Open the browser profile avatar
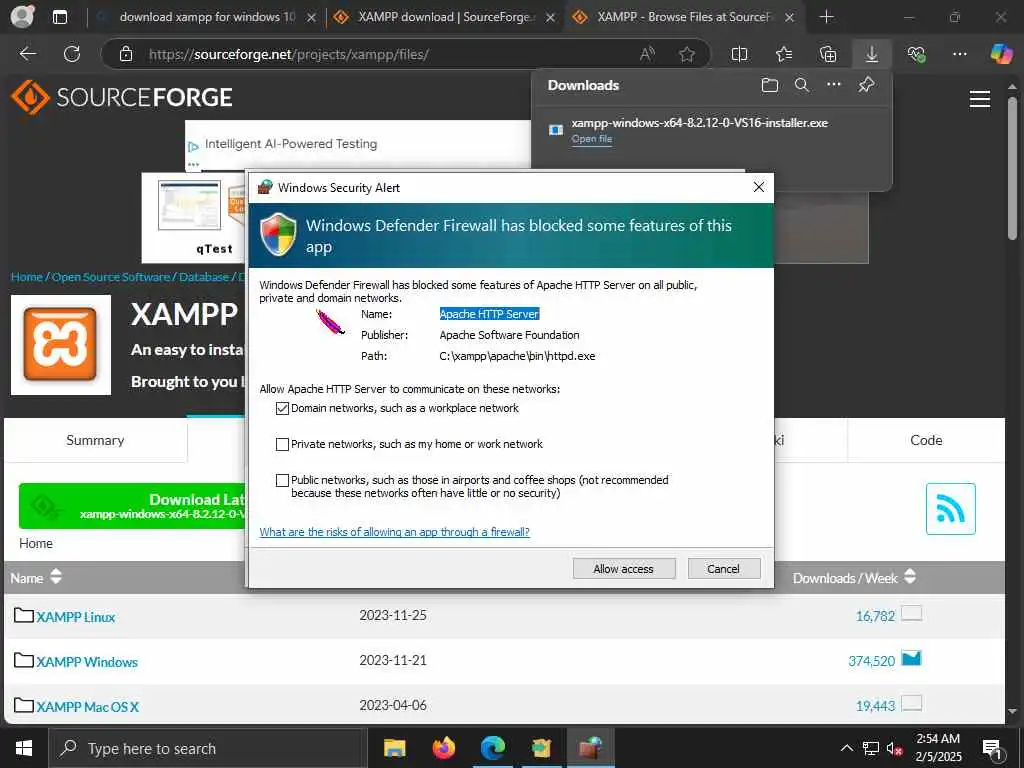 [x=22, y=16]
